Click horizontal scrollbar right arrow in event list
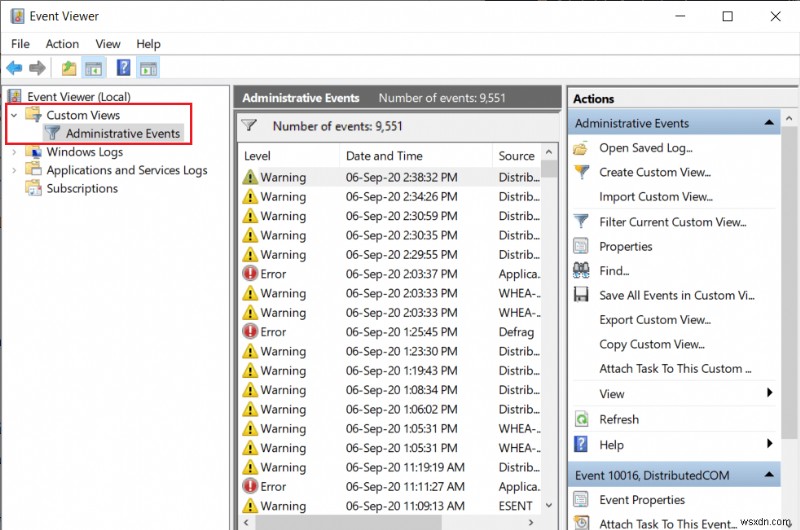 coord(531,522)
